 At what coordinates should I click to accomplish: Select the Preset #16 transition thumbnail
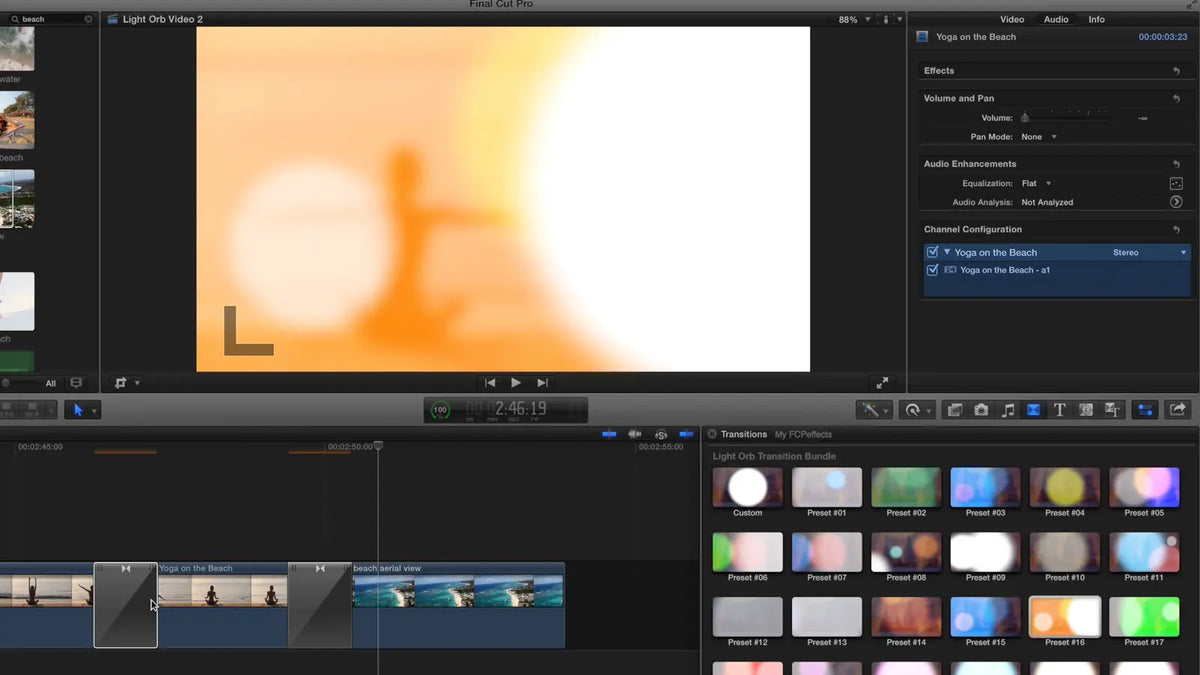point(1065,617)
